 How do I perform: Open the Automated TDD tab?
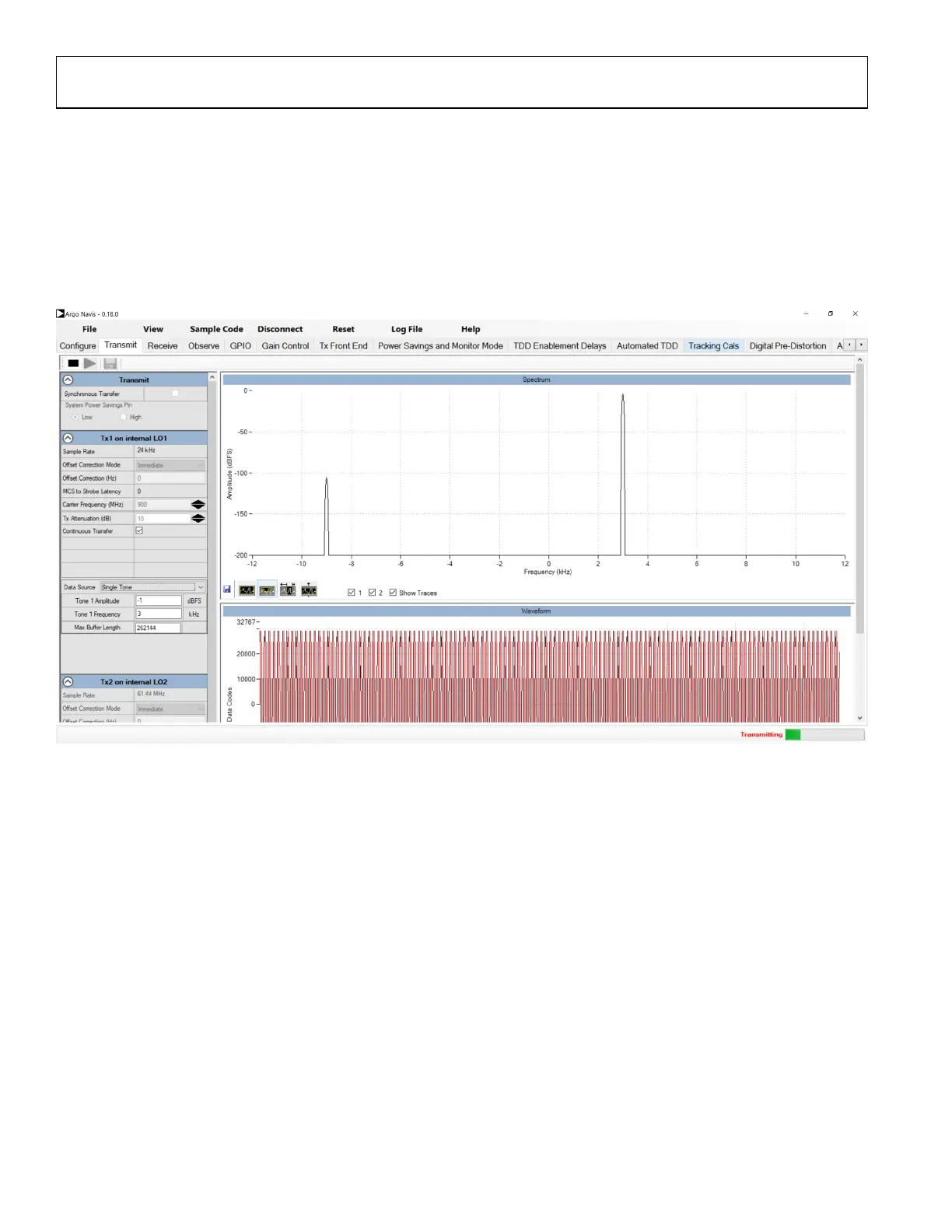pos(647,346)
